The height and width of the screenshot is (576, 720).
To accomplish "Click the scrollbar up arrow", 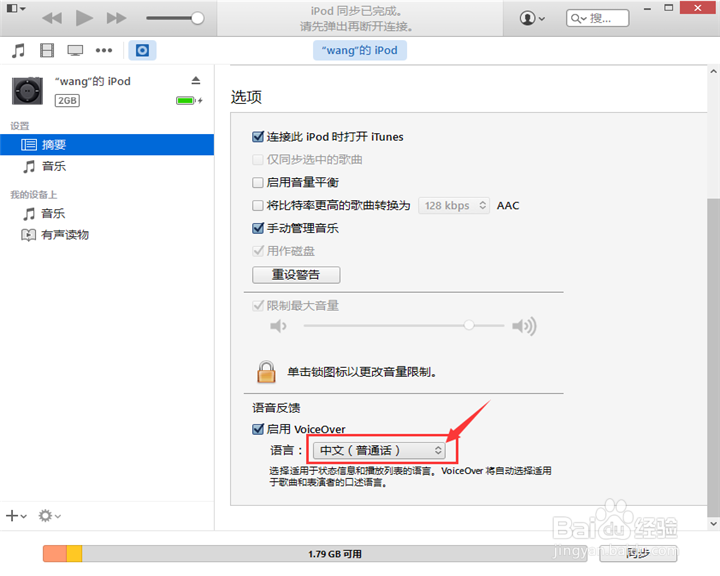I will (713, 71).
